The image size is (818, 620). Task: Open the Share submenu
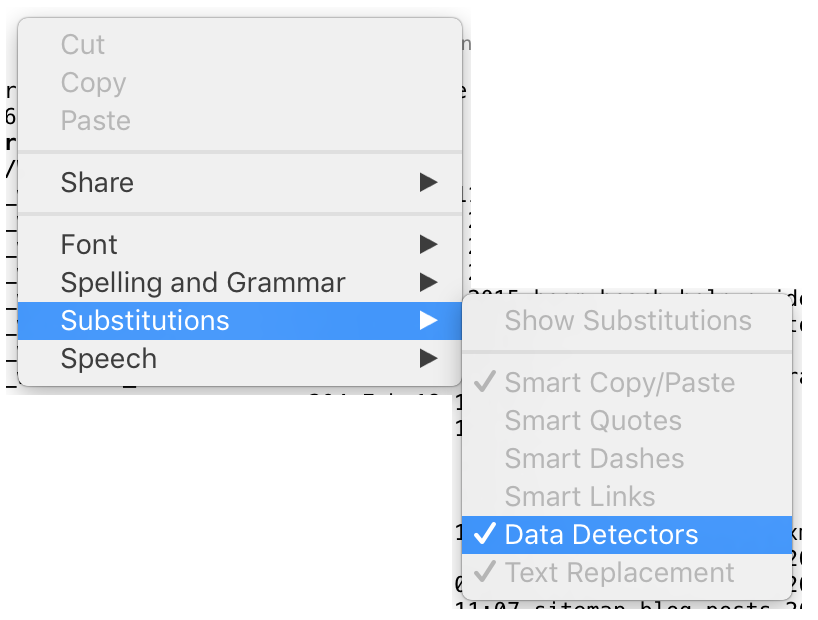(240, 182)
